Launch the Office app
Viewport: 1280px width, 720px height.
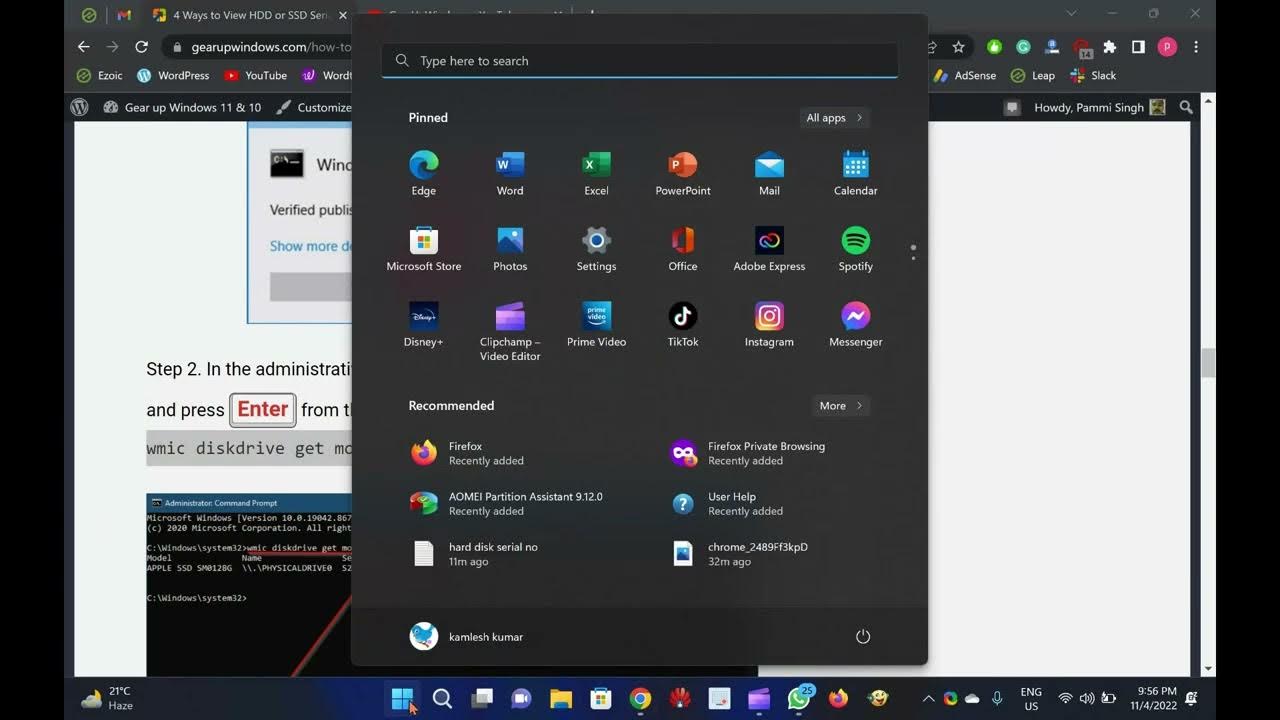click(683, 250)
